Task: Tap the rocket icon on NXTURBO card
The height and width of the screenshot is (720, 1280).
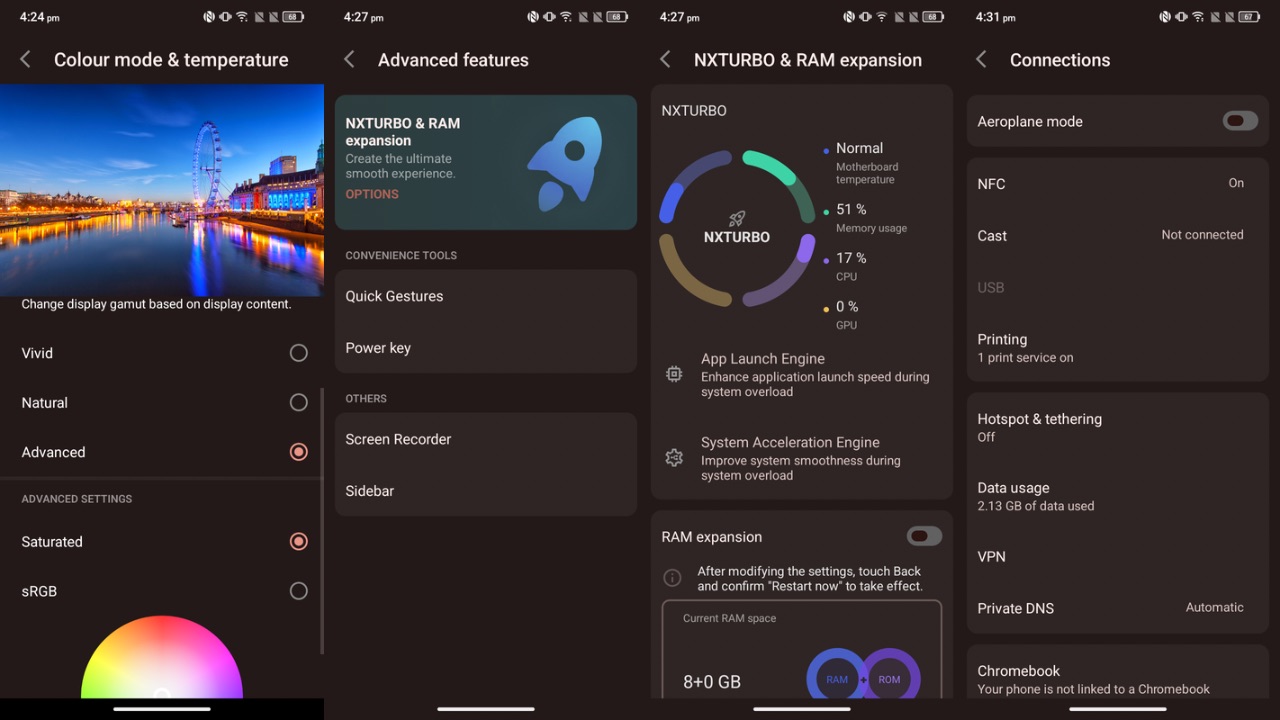Action: click(566, 163)
